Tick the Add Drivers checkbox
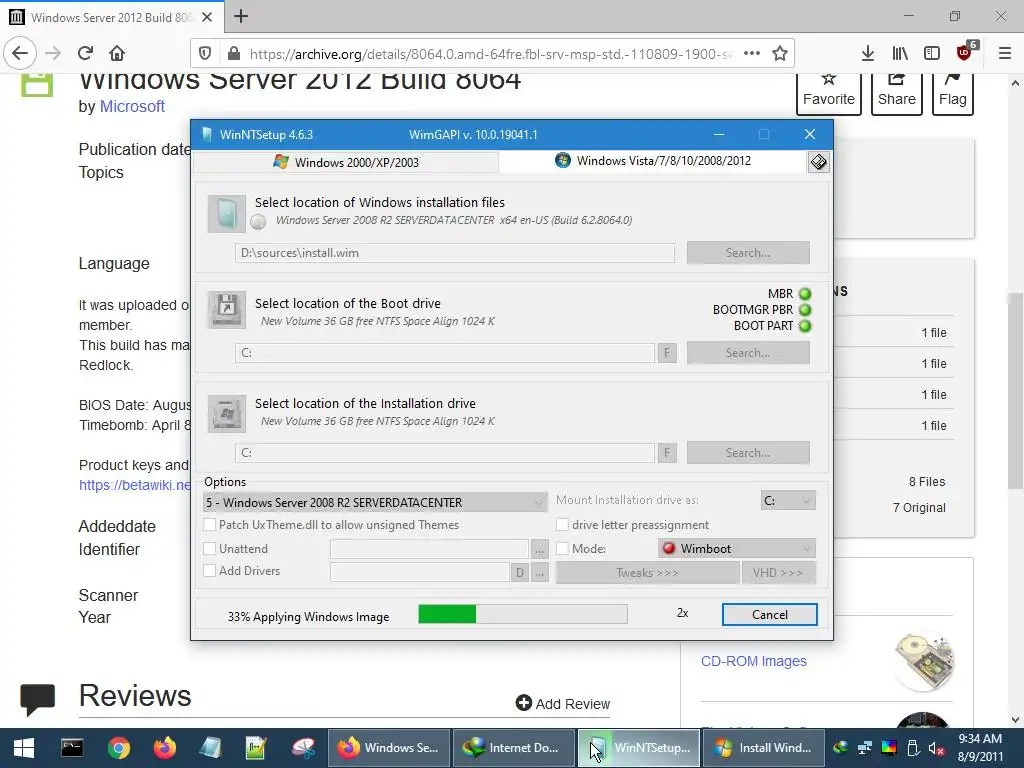This screenshot has height=768, width=1024. (210, 571)
